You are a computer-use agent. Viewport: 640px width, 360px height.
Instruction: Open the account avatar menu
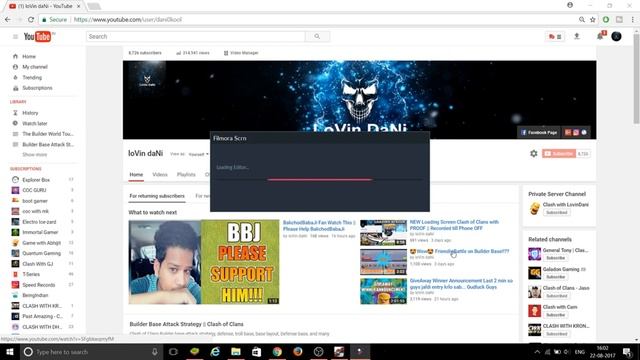point(616,36)
